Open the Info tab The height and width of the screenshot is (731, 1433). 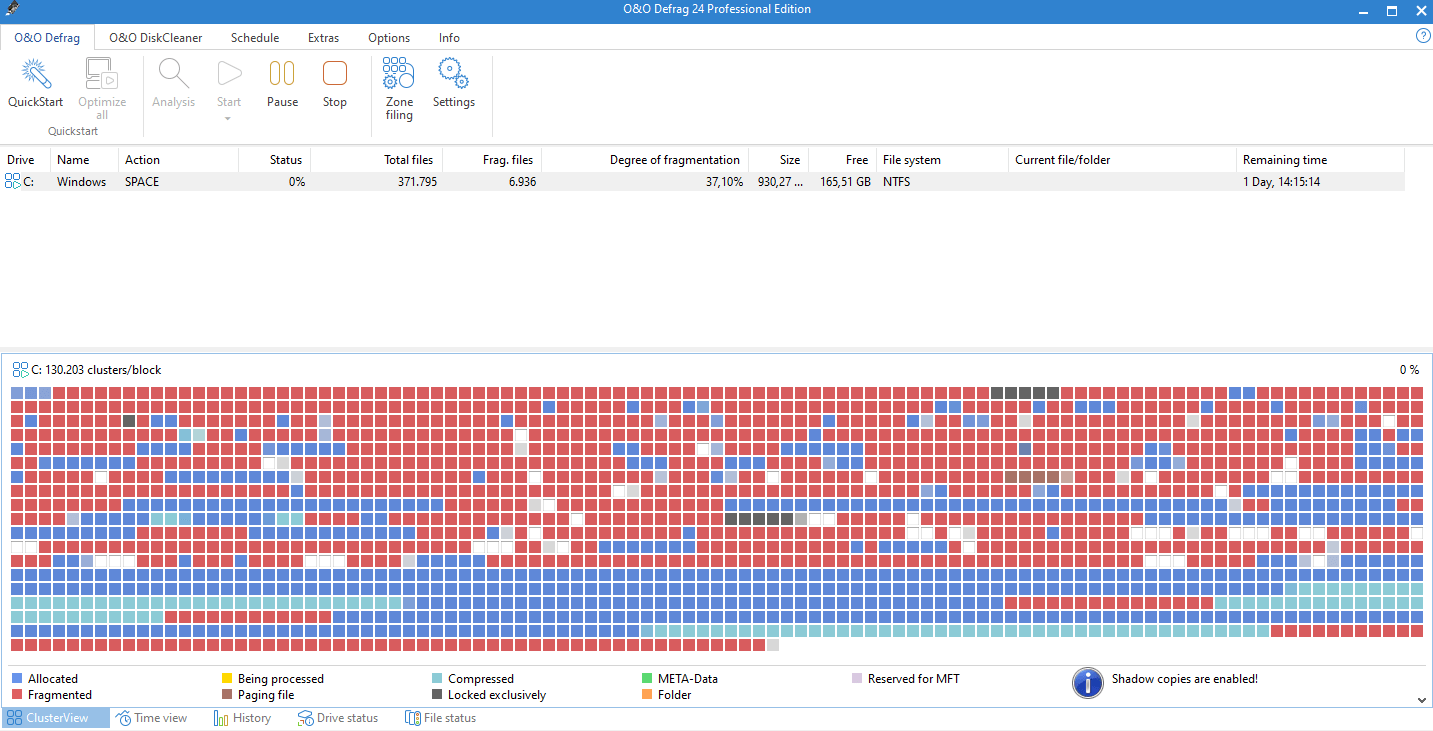450,38
